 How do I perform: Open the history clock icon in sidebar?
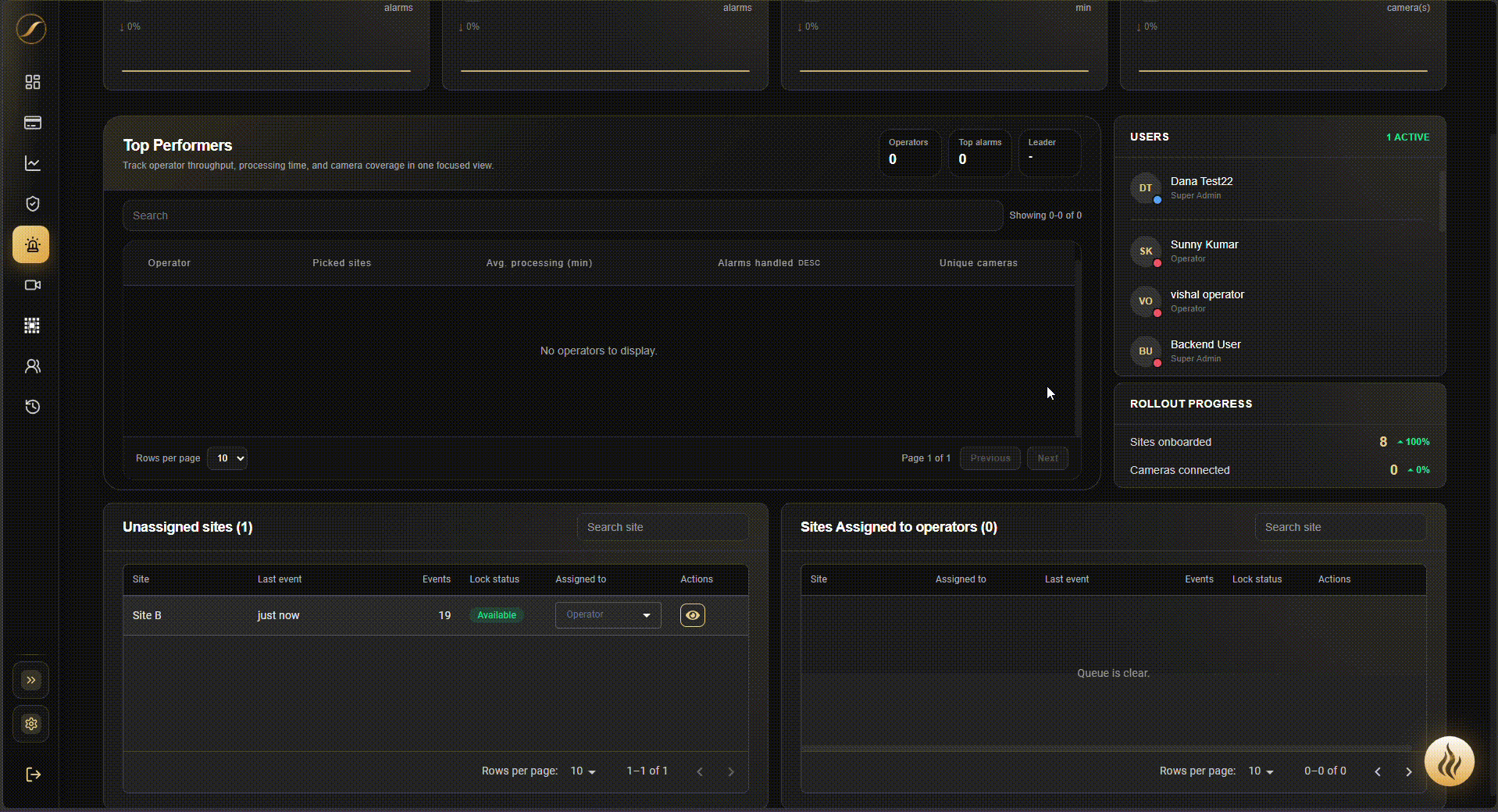point(32,407)
